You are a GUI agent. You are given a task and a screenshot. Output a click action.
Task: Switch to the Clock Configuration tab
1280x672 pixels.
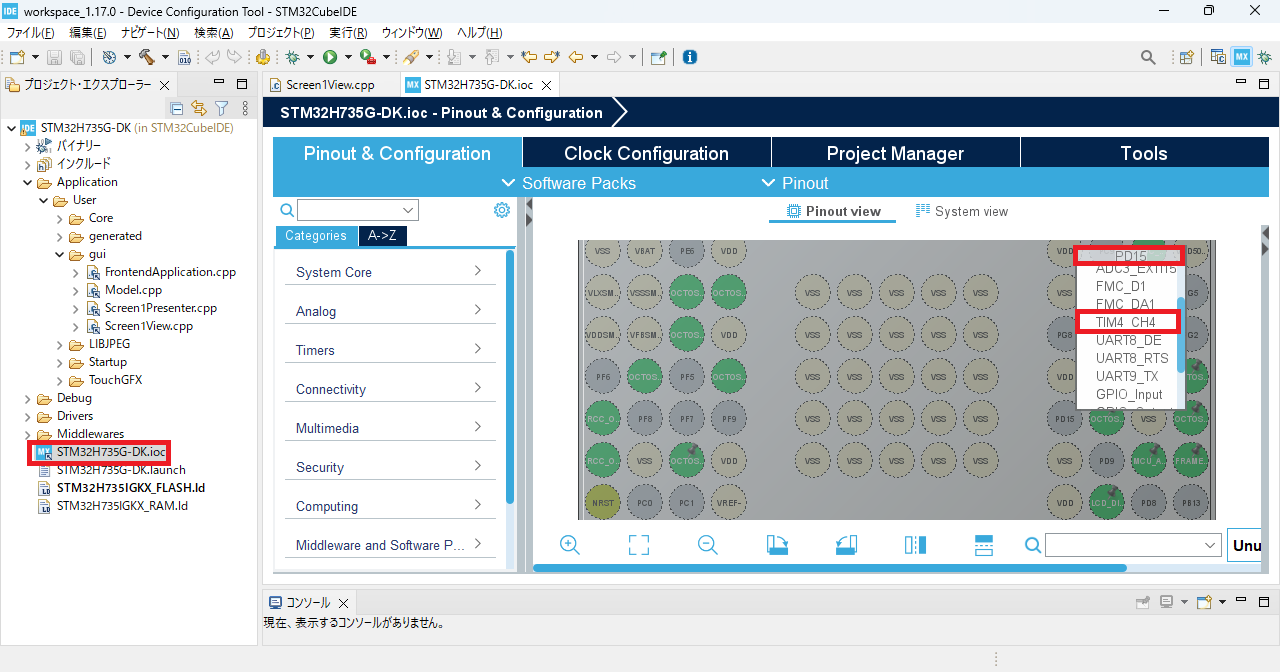coord(646,153)
